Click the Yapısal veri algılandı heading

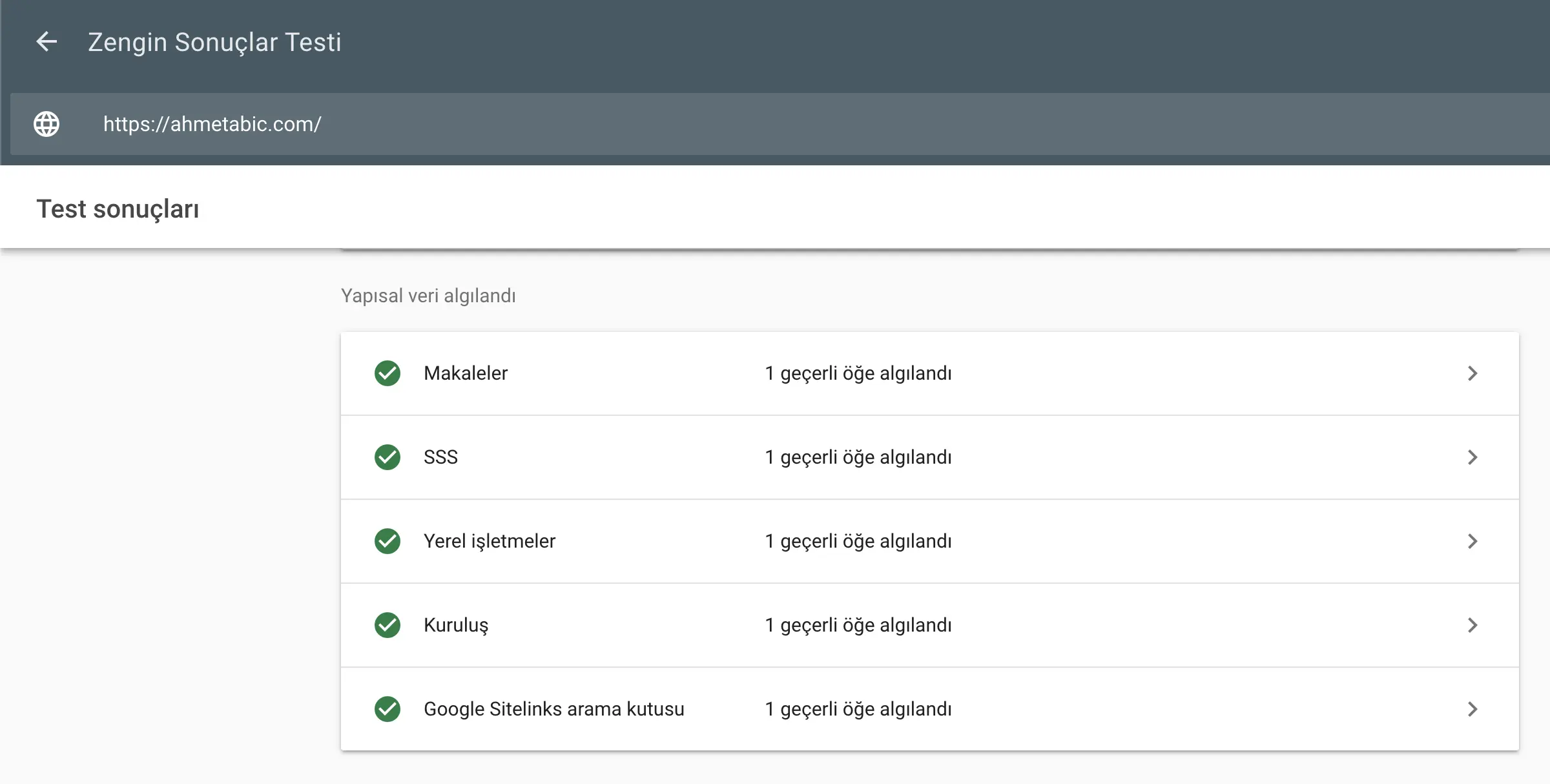[x=428, y=296]
